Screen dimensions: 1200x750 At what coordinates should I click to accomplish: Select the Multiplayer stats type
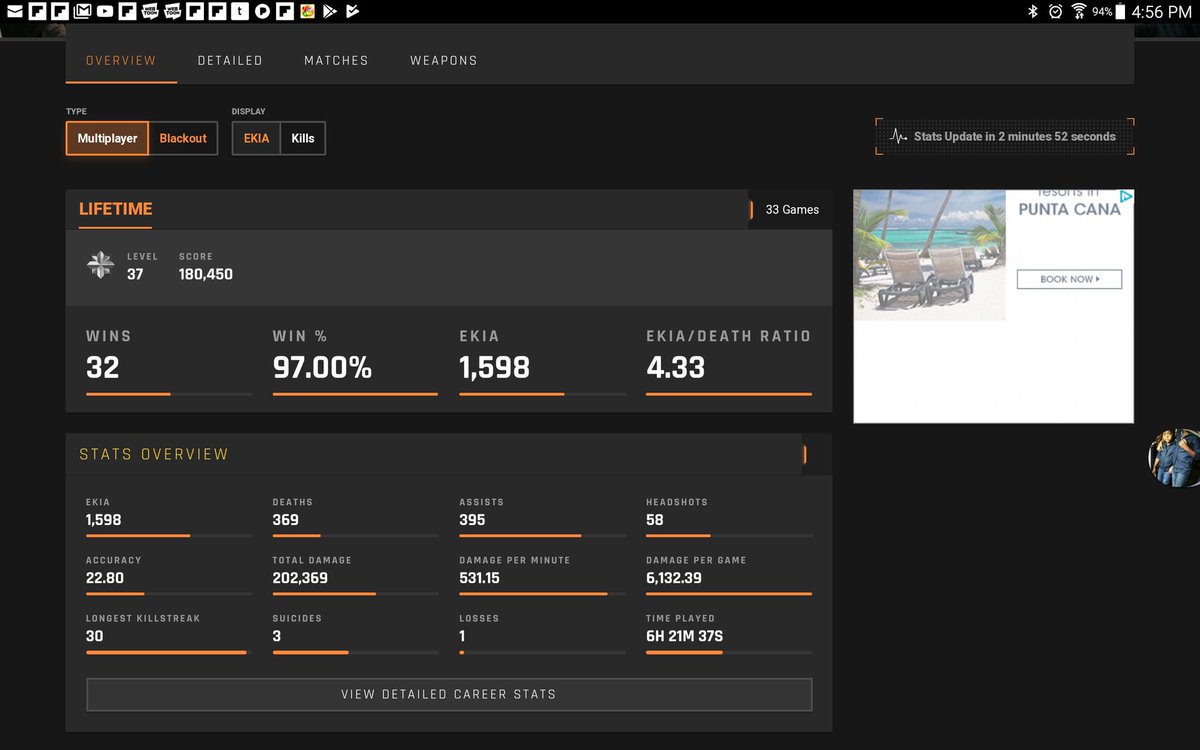pos(106,138)
